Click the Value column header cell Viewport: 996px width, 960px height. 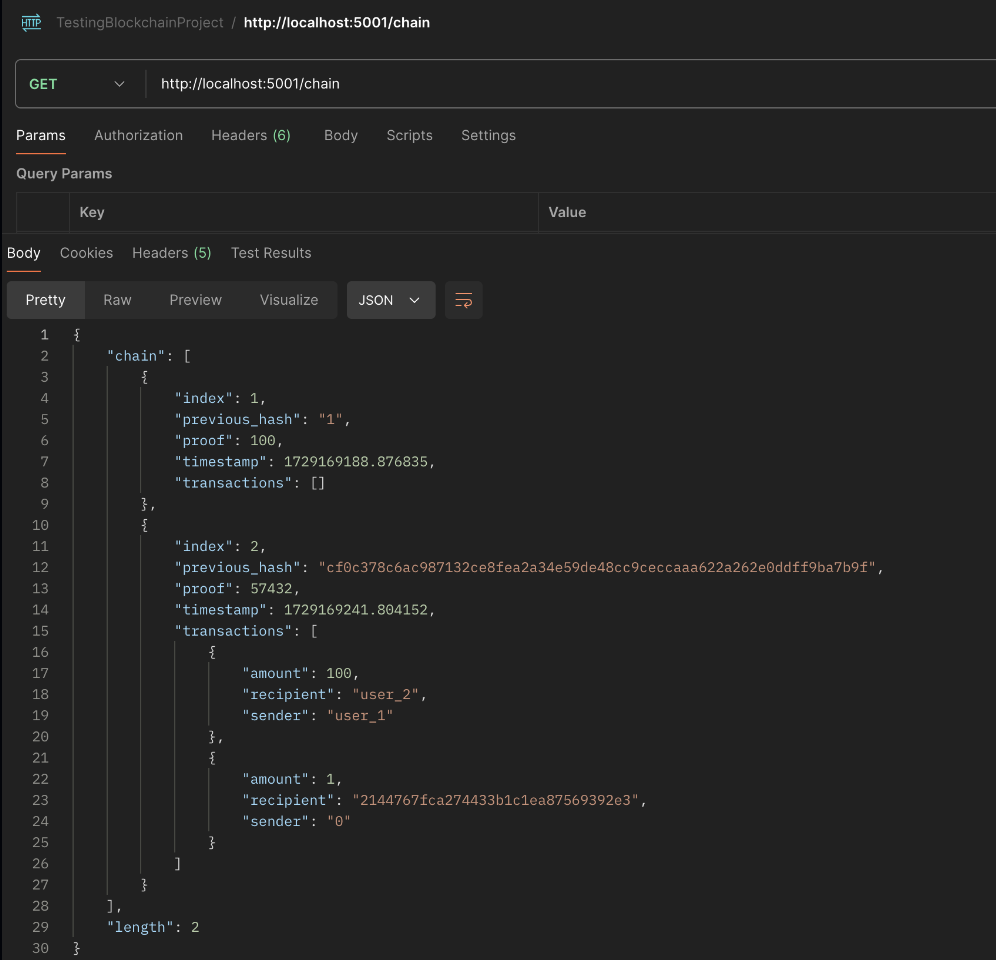tap(767, 212)
